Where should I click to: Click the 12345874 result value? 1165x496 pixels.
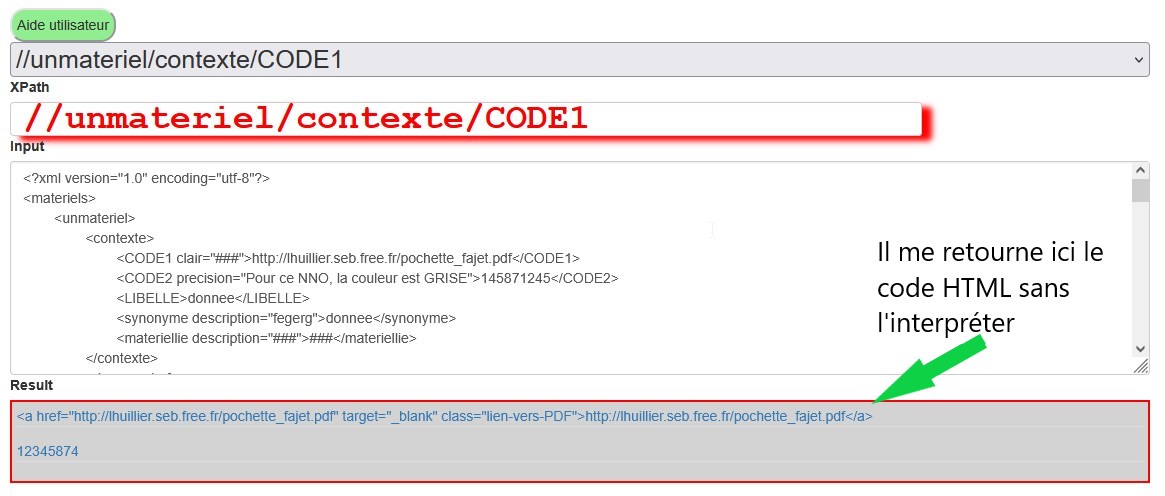click(48, 451)
